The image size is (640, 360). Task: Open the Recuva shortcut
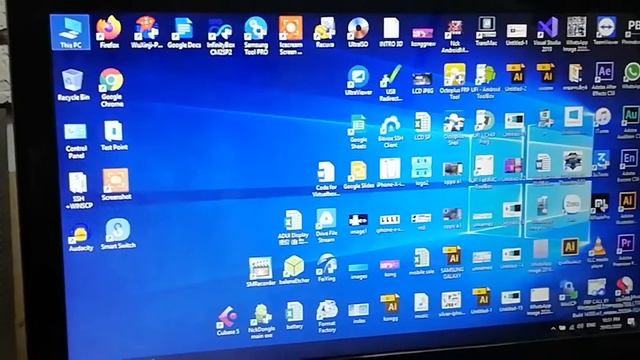(x=325, y=33)
